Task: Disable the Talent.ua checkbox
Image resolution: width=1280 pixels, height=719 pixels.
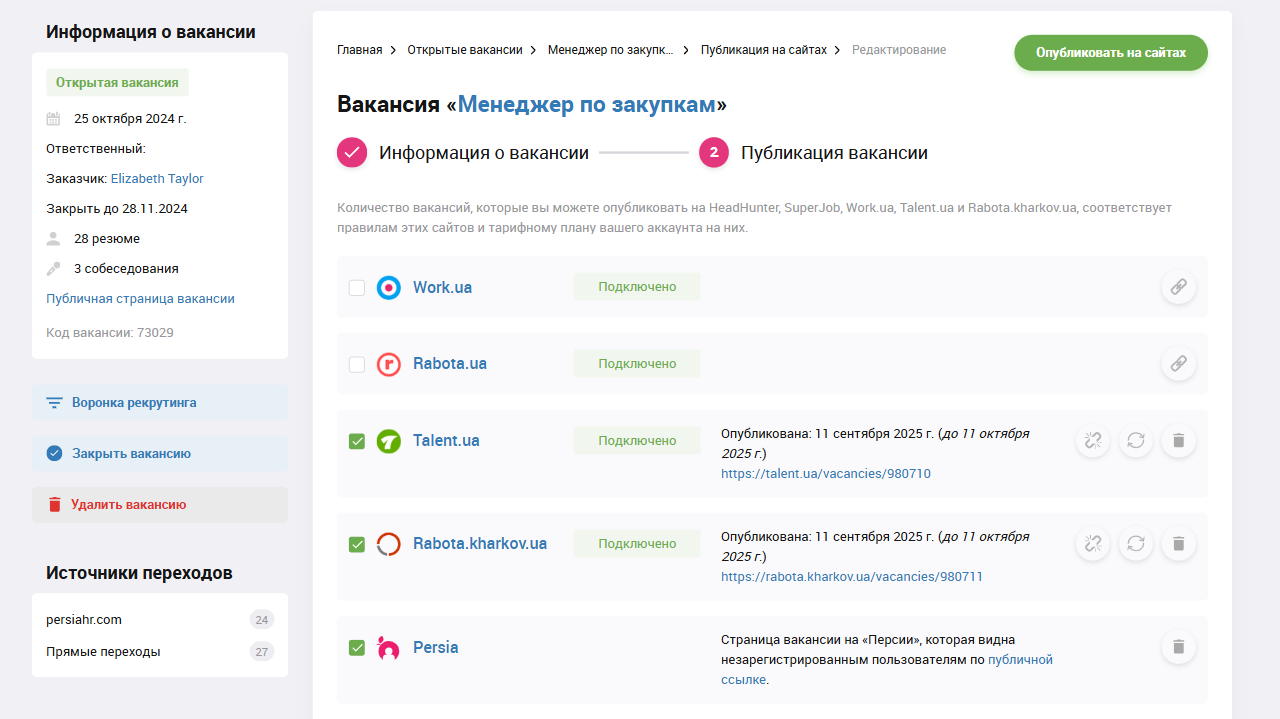Action: point(357,440)
